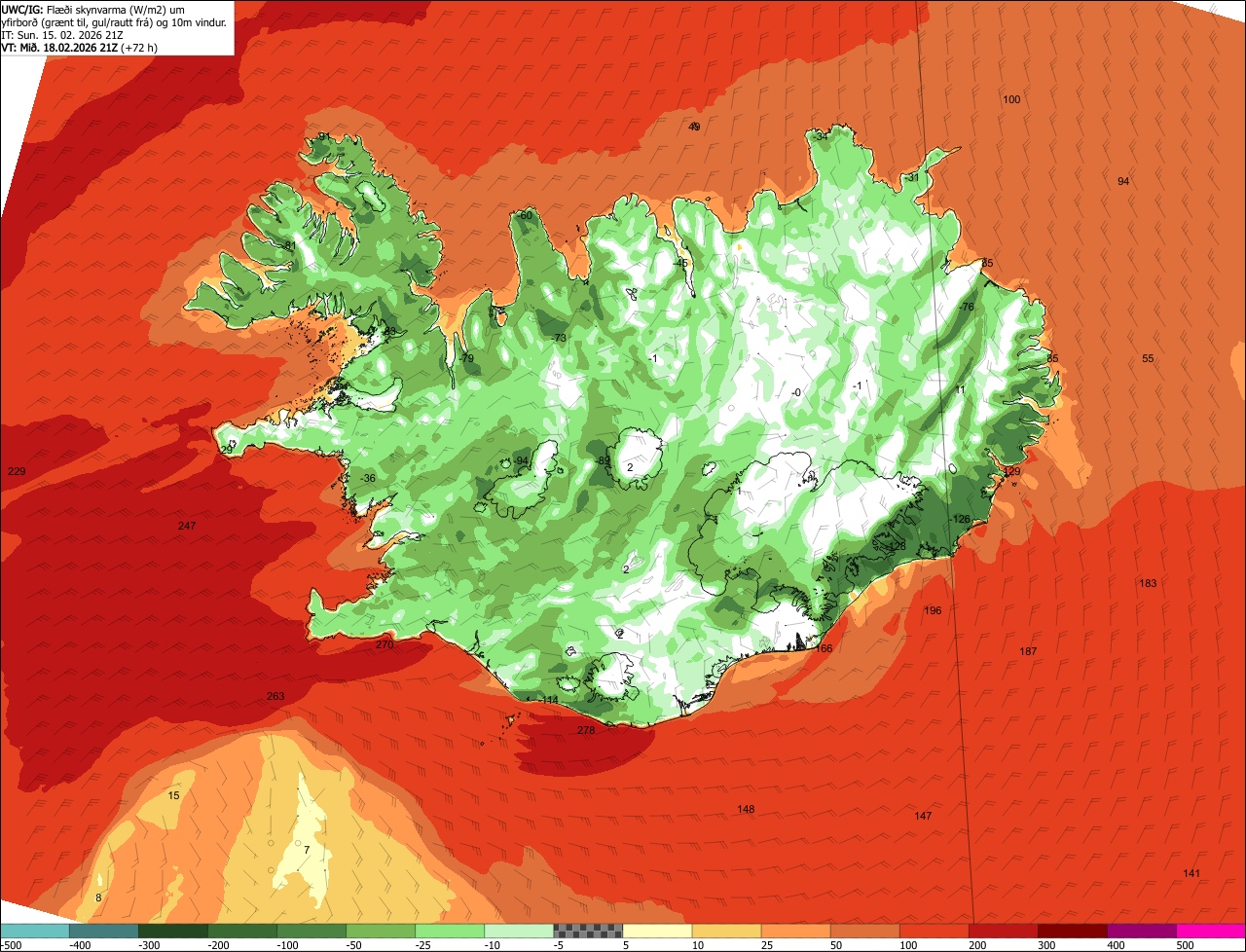Click the map value -45 in north Iceland
1246x952 pixels.
(x=680, y=263)
